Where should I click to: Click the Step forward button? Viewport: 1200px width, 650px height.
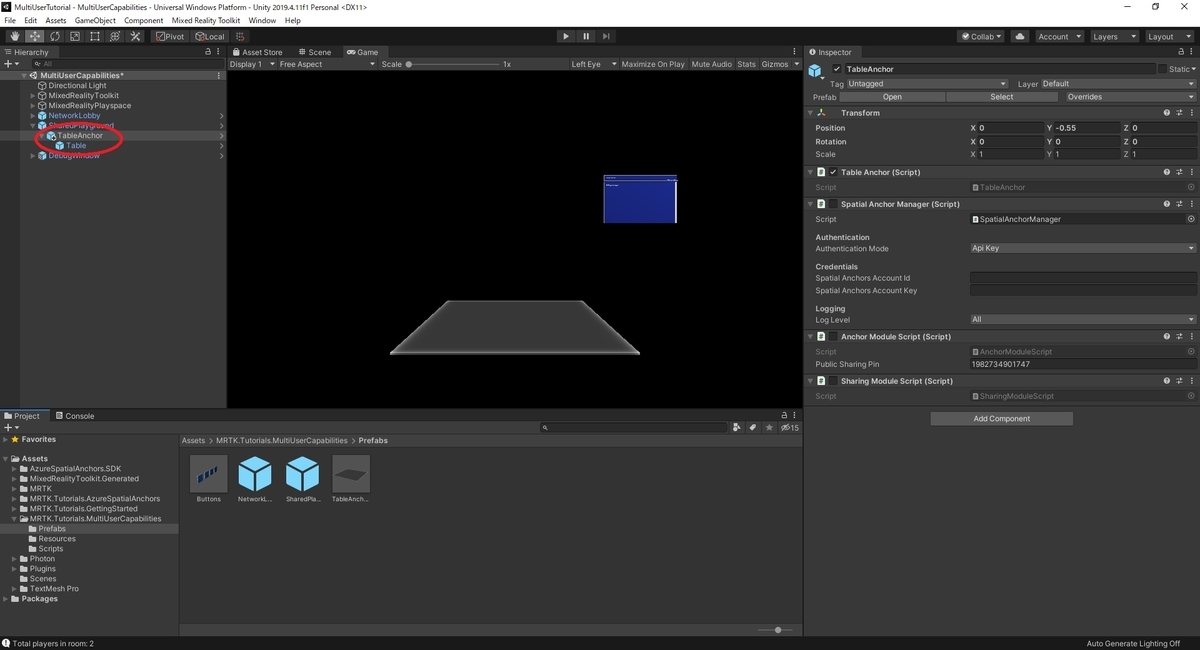click(x=606, y=37)
